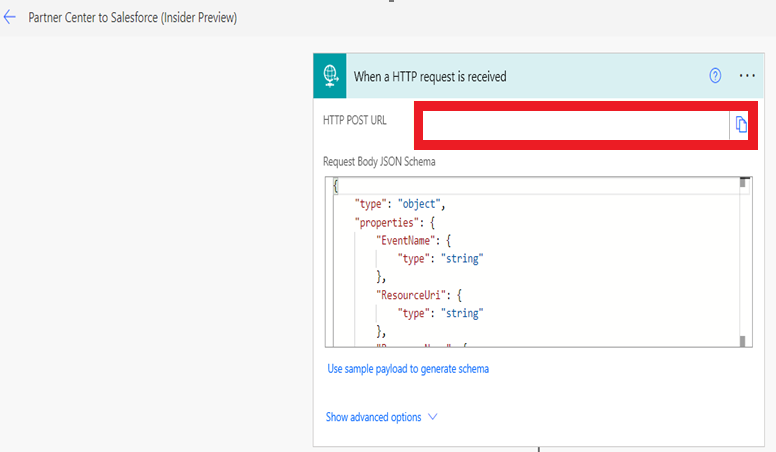Open help for the HTTP request trigger
This screenshot has width=776, height=452.
[x=715, y=76]
